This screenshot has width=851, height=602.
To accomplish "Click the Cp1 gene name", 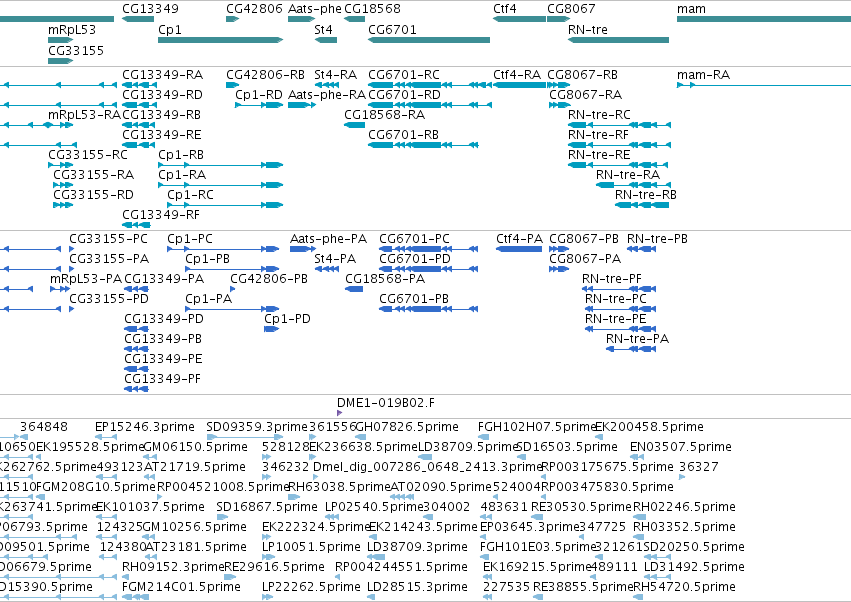I will click(170, 29).
